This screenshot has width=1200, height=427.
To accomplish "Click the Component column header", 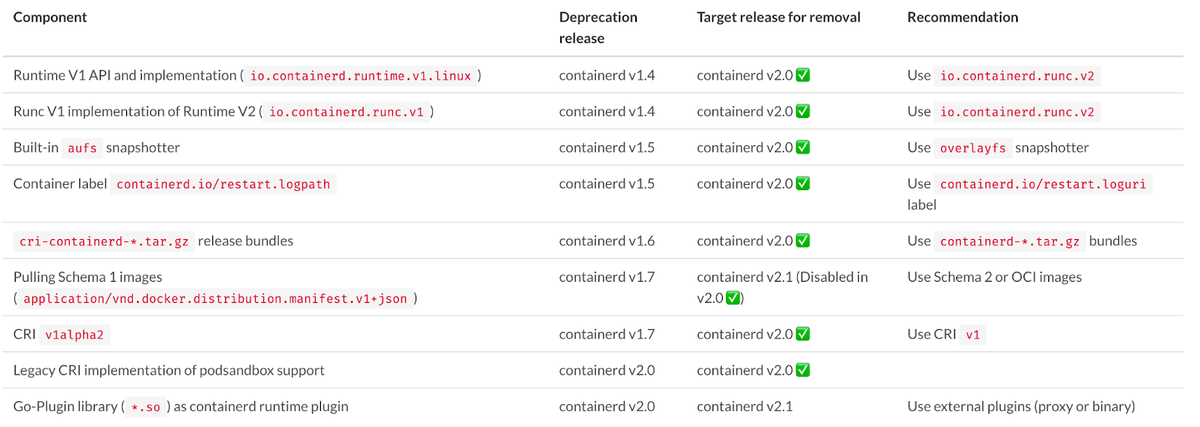I will point(50,17).
